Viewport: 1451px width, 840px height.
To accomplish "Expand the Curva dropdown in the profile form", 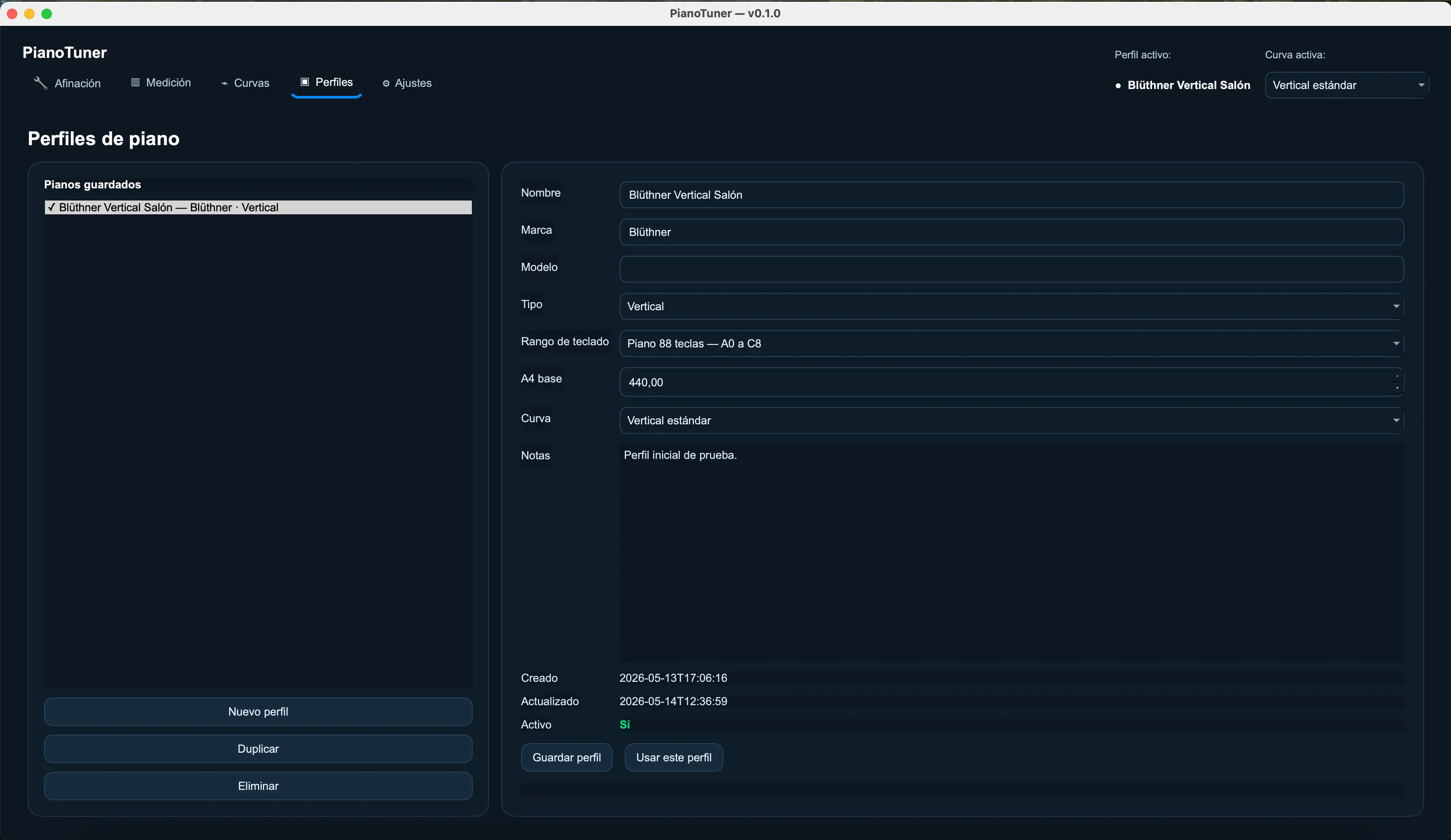I will pos(1011,420).
